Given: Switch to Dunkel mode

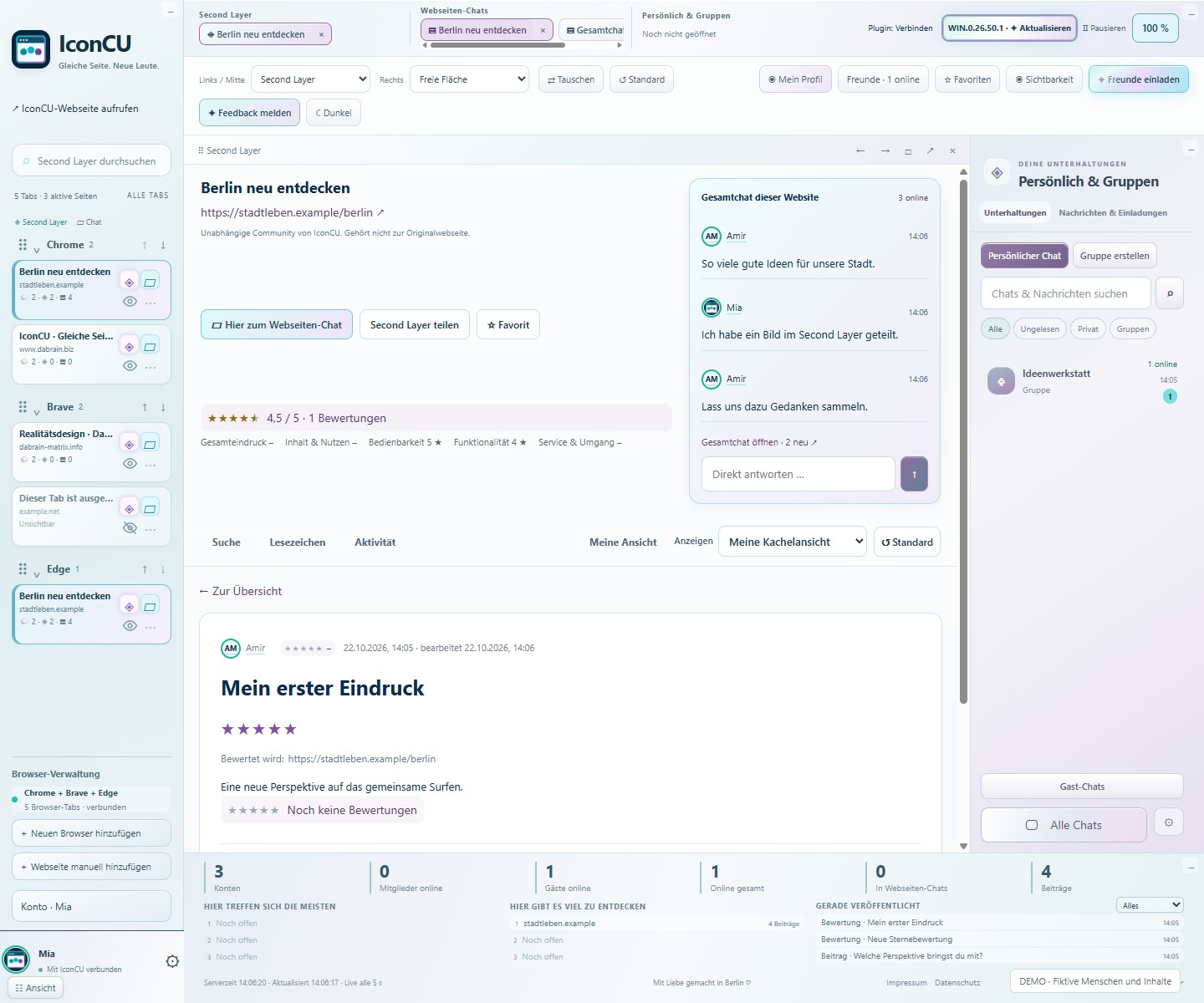Looking at the screenshot, I should click(x=334, y=113).
